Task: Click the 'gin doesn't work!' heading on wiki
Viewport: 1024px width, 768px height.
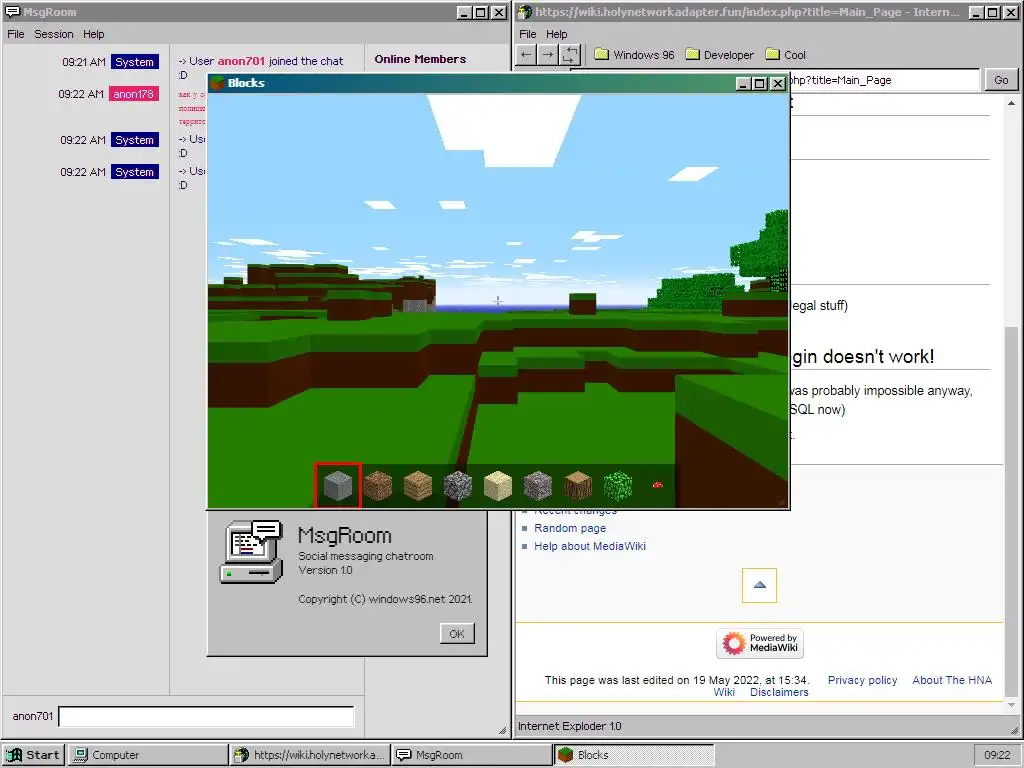Action: click(863, 357)
